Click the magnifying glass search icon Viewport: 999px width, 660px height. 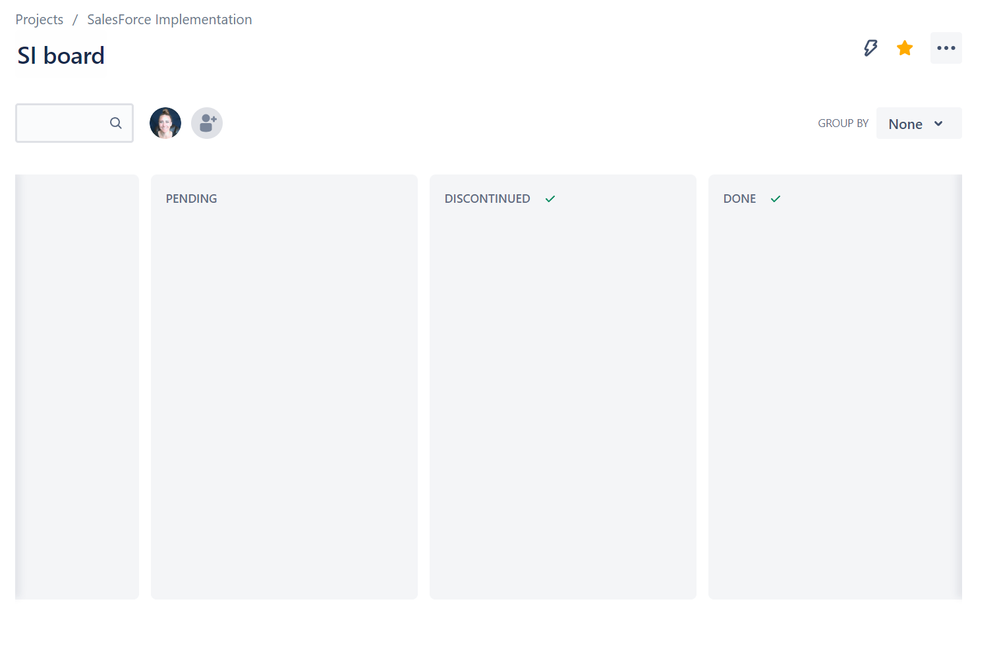click(116, 122)
